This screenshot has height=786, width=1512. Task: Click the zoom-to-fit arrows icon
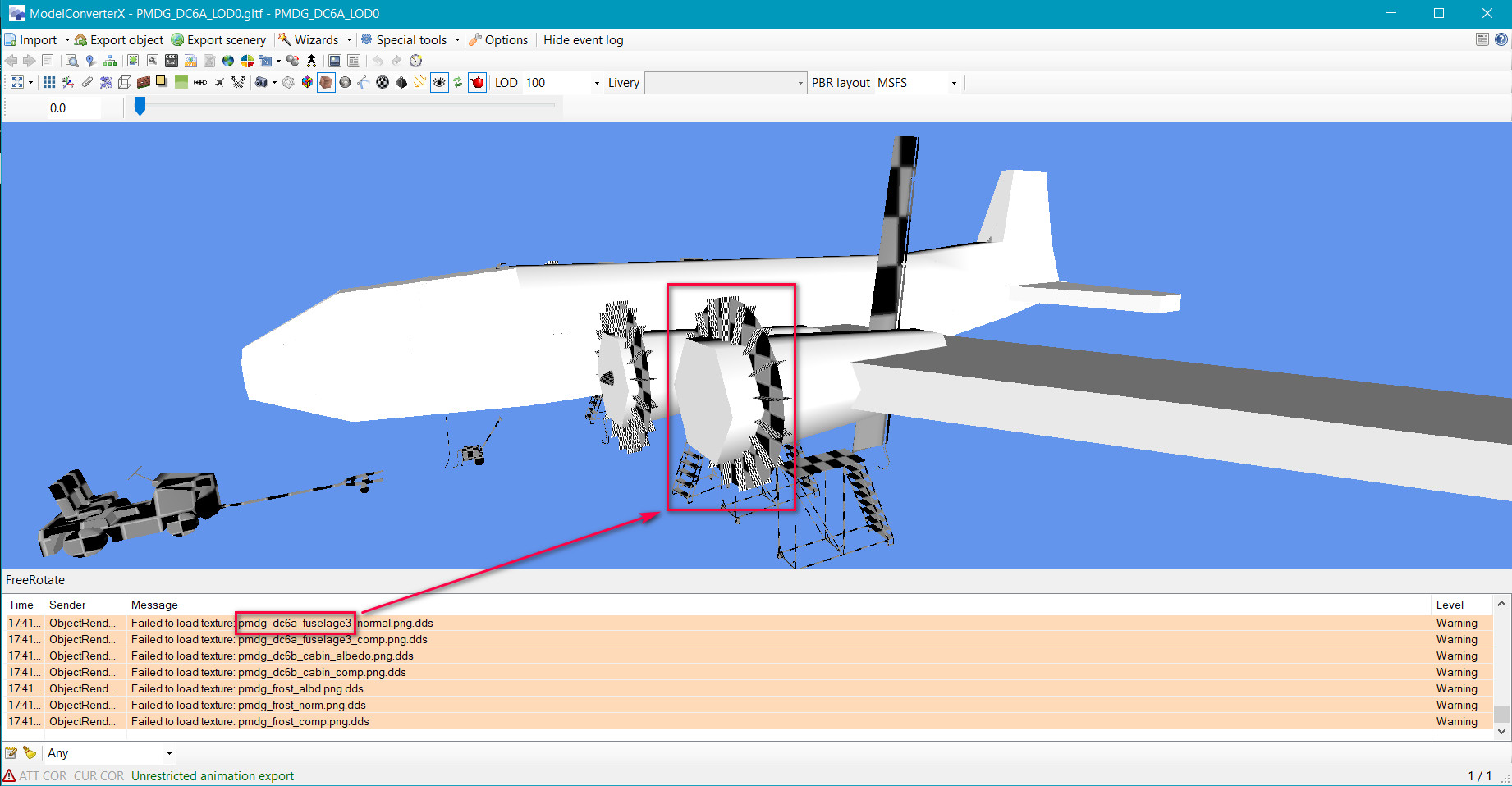click(16, 82)
